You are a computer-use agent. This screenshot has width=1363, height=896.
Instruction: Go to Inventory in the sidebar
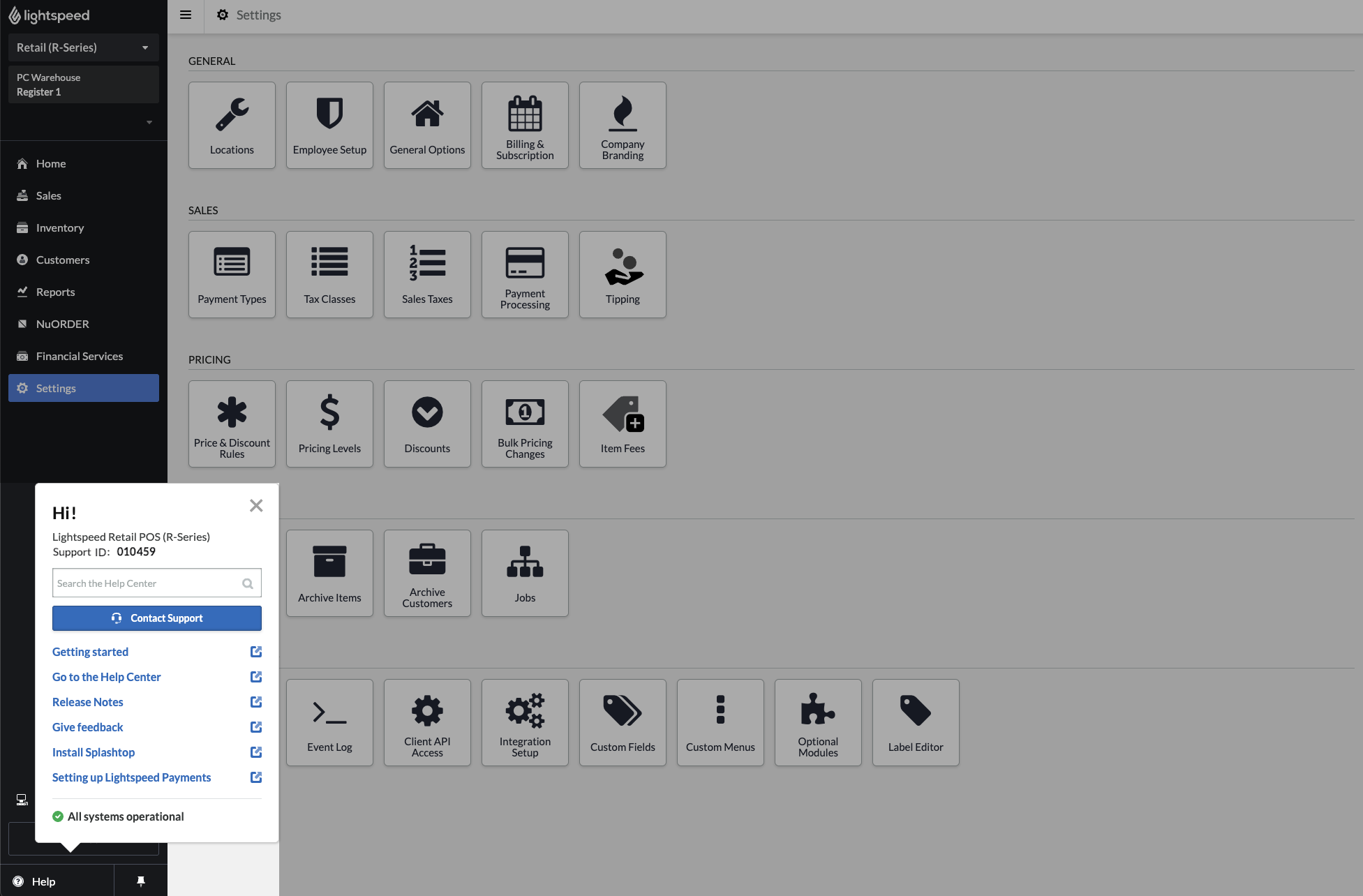click(x=60, y=227)
